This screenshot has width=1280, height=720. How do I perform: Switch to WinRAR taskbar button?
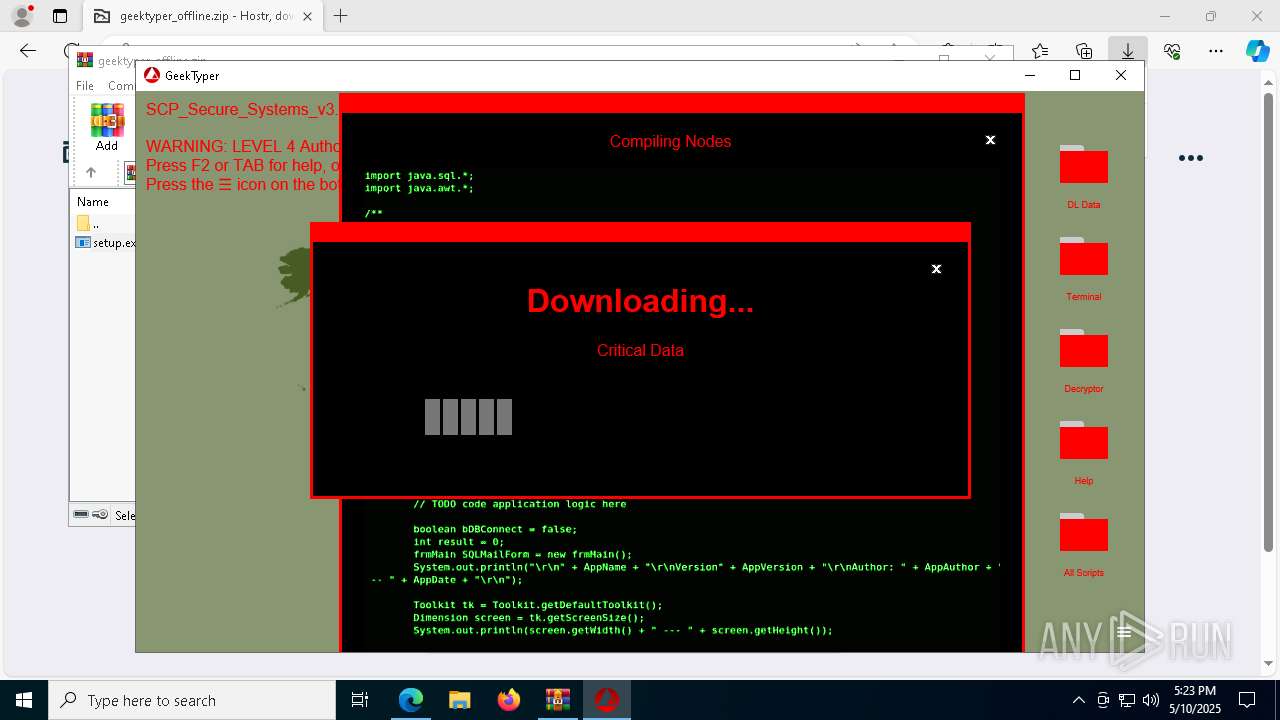pos(557,700)
